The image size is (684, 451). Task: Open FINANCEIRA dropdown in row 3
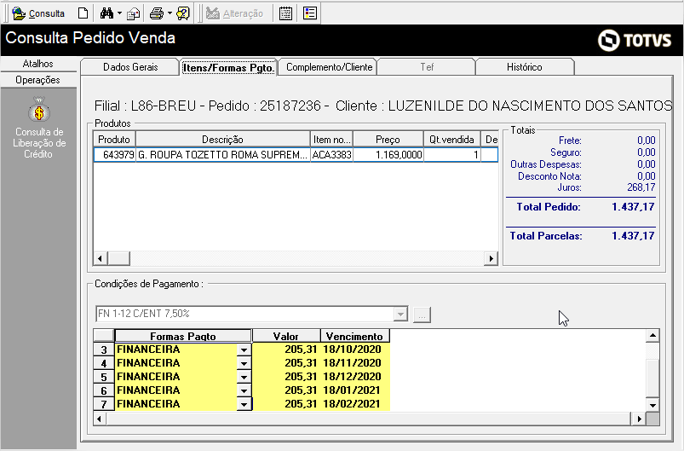coord(244,350)
